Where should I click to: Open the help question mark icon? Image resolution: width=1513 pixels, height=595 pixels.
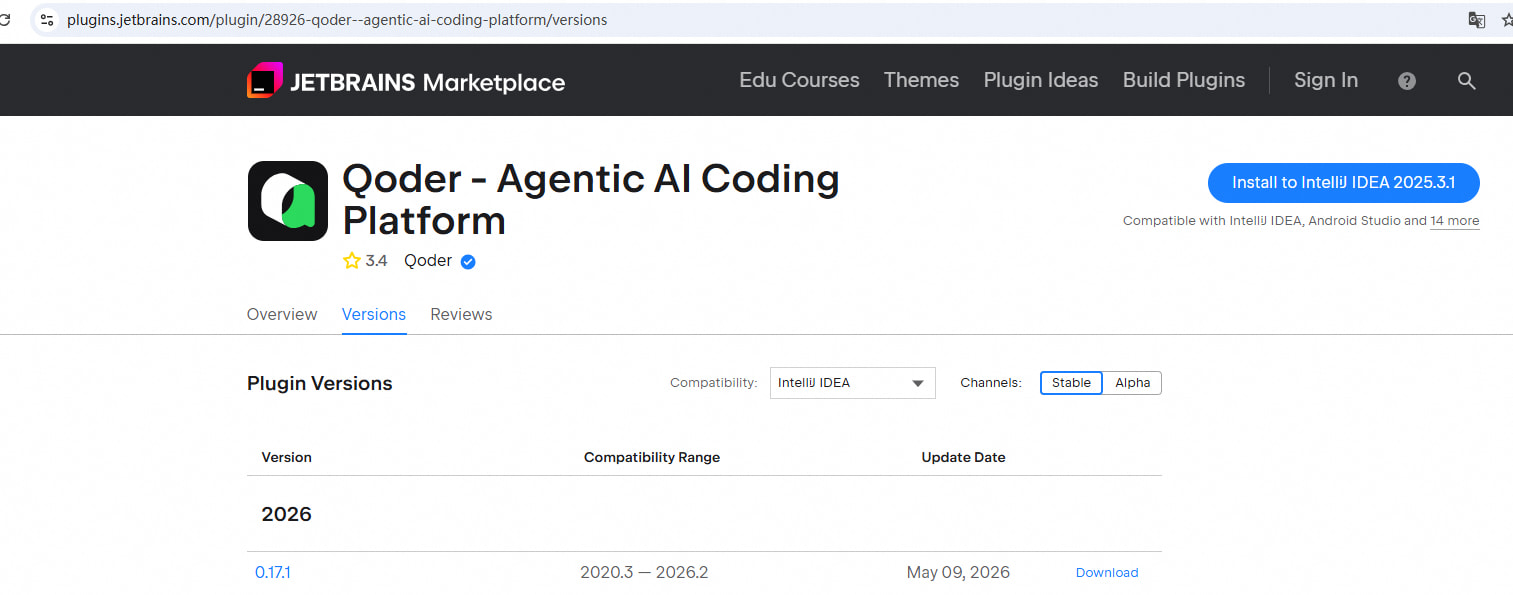click(1407, 81)
